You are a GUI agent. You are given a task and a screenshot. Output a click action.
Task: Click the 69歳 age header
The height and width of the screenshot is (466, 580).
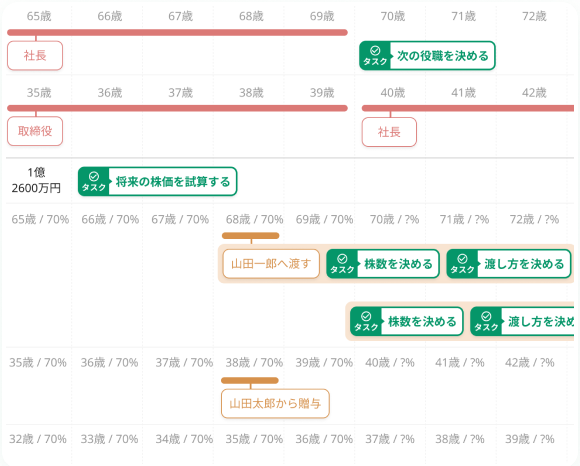click(322, 16)
